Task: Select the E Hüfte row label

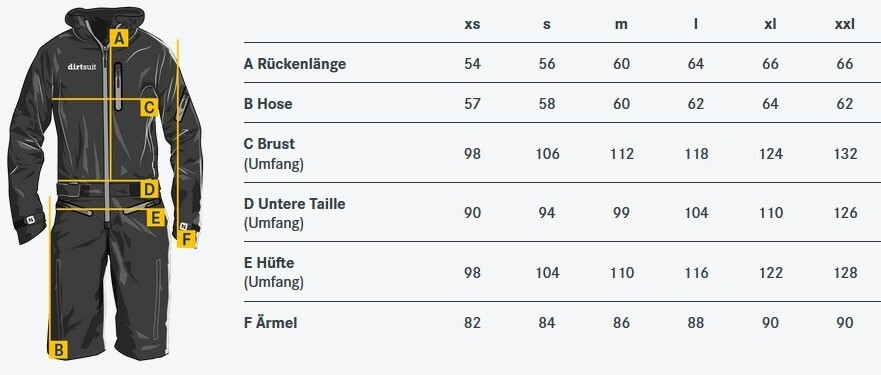Action: coord(274,273)
